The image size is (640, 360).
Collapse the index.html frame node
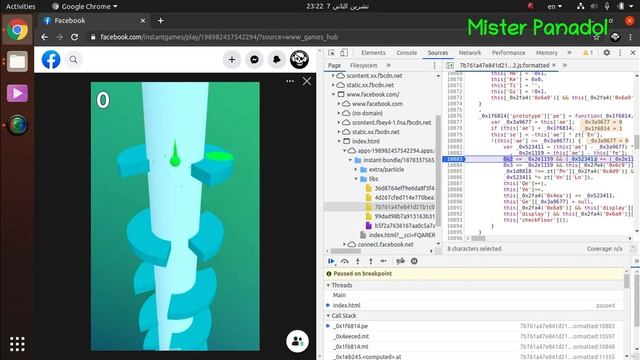[x=339, y=141]
